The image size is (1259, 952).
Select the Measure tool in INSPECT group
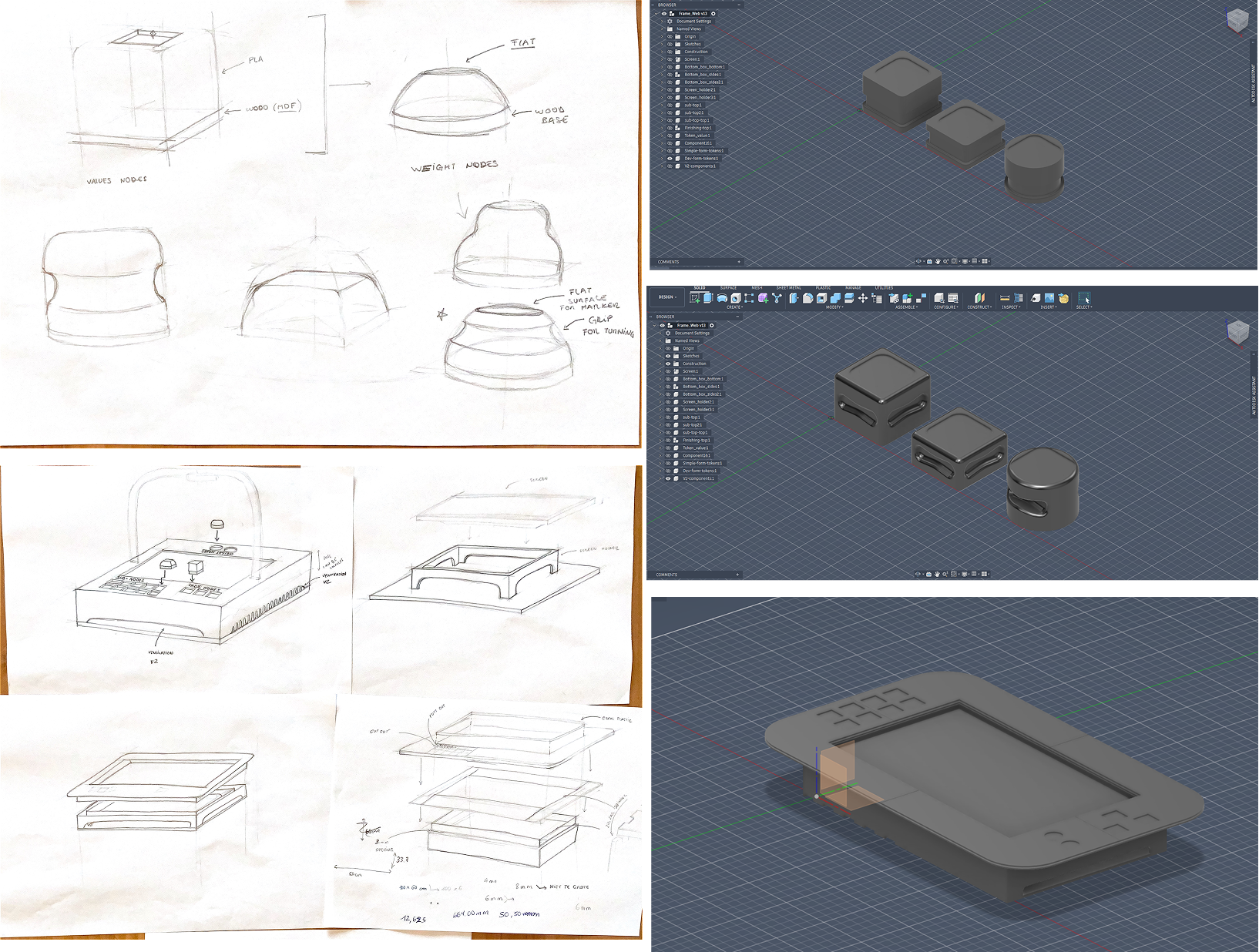point(1005,297)
